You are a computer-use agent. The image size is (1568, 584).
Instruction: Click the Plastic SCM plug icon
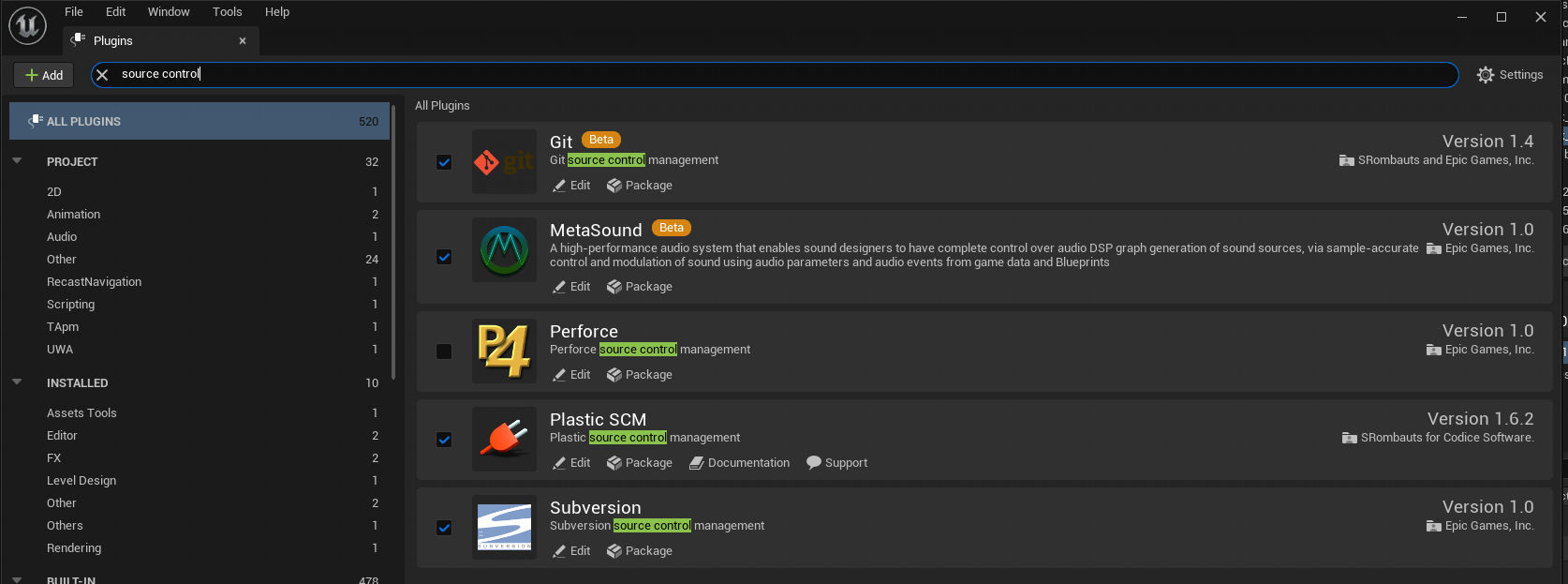505,440
